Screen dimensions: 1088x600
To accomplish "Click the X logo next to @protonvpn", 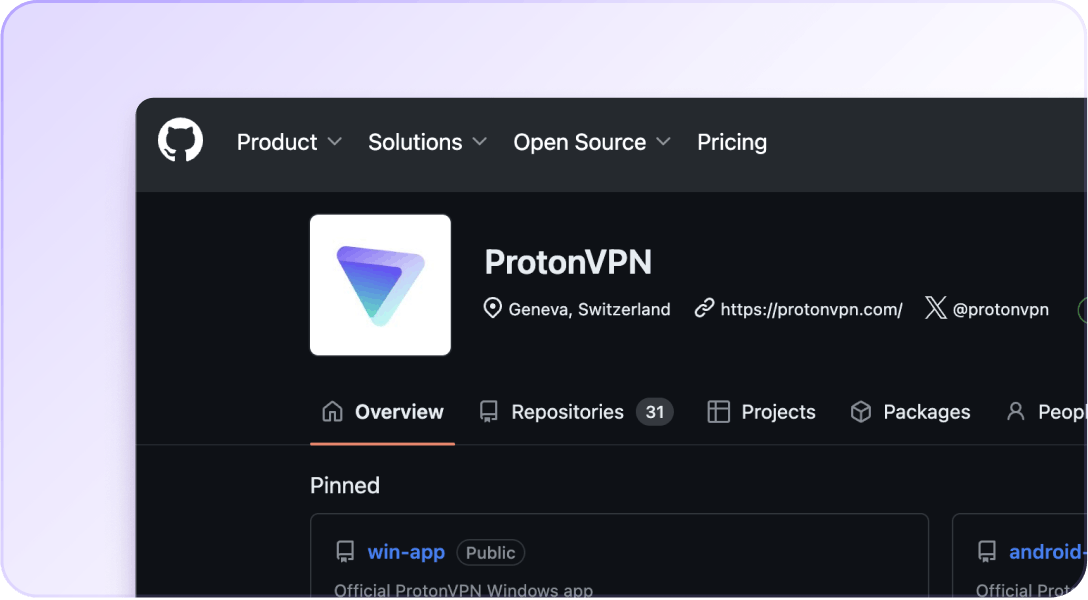I will tap(935, 308).
